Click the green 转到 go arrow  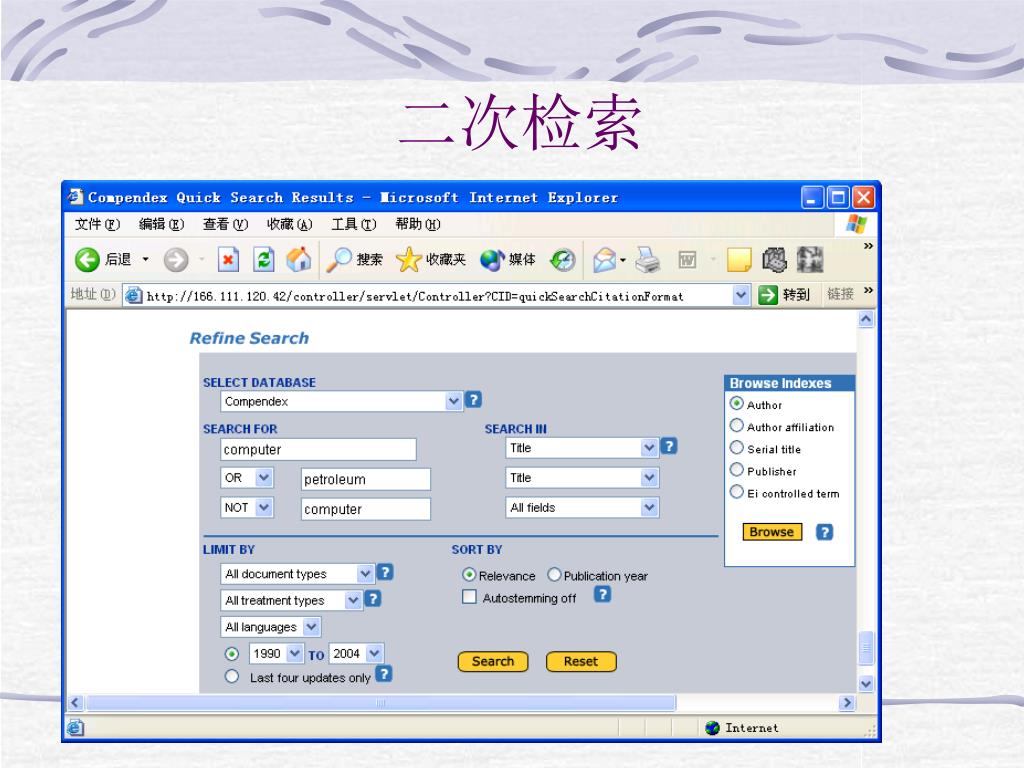768,295
